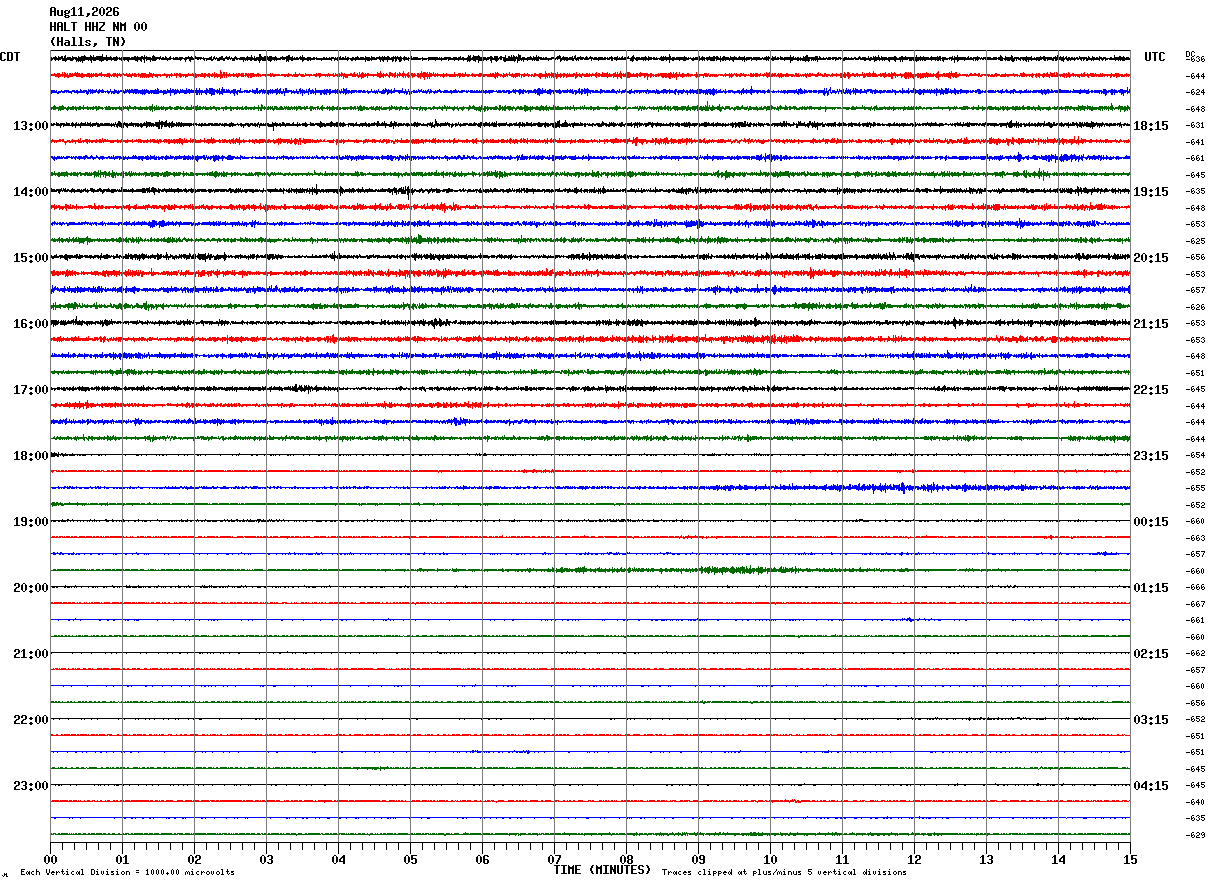Click the CDT timezone label

pyautogui.click(x=10, y=57)
